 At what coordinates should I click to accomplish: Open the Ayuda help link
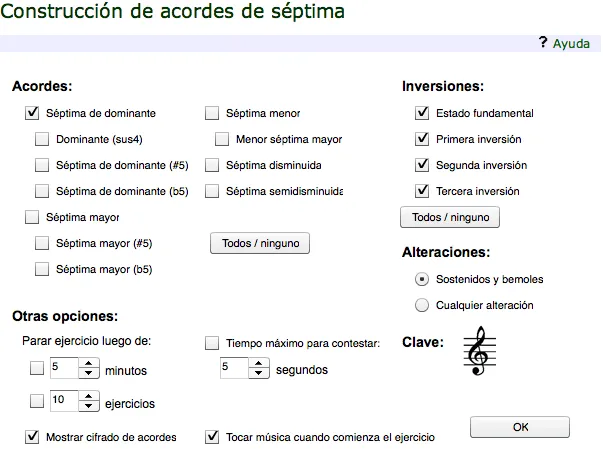point(571,43)
